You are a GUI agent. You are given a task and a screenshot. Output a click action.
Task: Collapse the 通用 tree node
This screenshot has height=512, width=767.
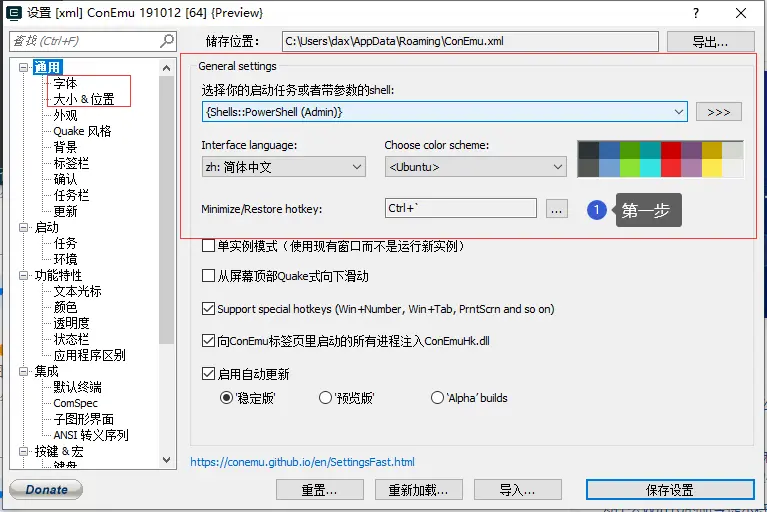(23, 67)
